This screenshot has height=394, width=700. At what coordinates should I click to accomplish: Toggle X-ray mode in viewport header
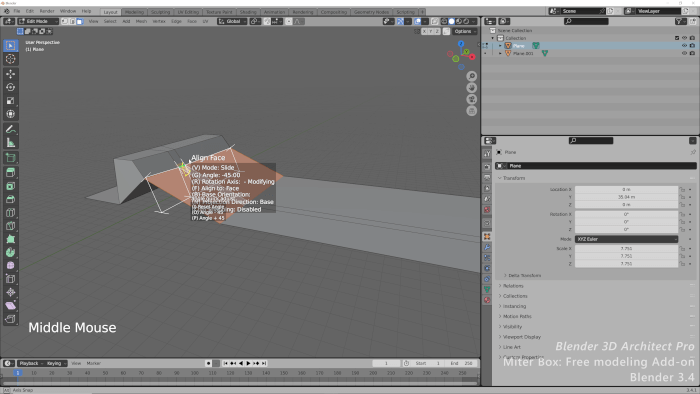(435, 21)
